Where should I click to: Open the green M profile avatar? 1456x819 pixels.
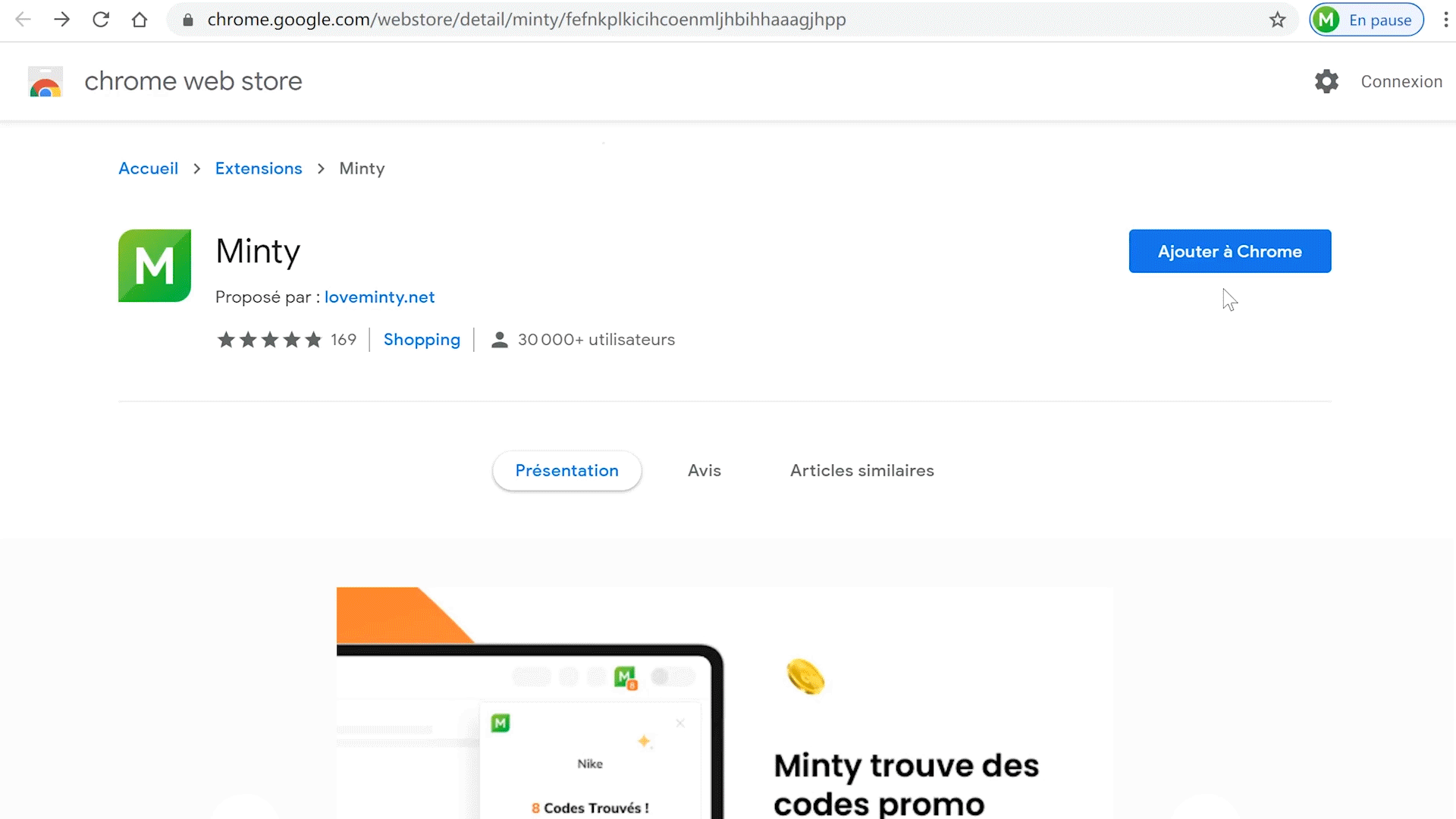(x=1327, y=20)
